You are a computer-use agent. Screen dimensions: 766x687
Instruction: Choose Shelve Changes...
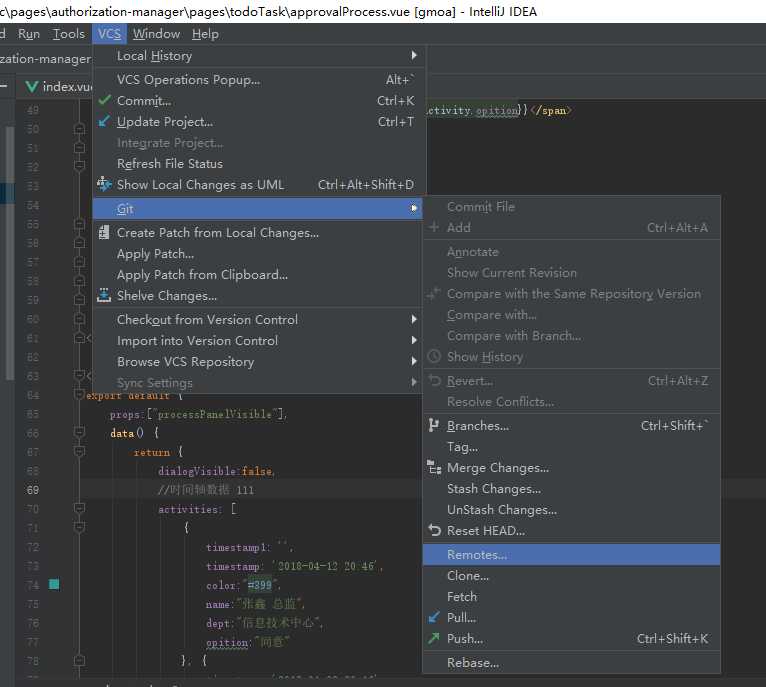click(257, 296)
